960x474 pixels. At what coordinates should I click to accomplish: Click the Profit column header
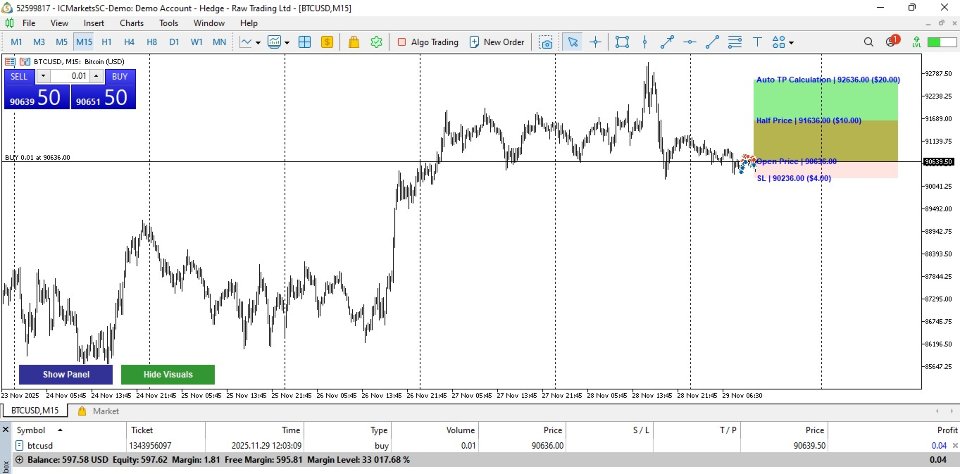947,430
